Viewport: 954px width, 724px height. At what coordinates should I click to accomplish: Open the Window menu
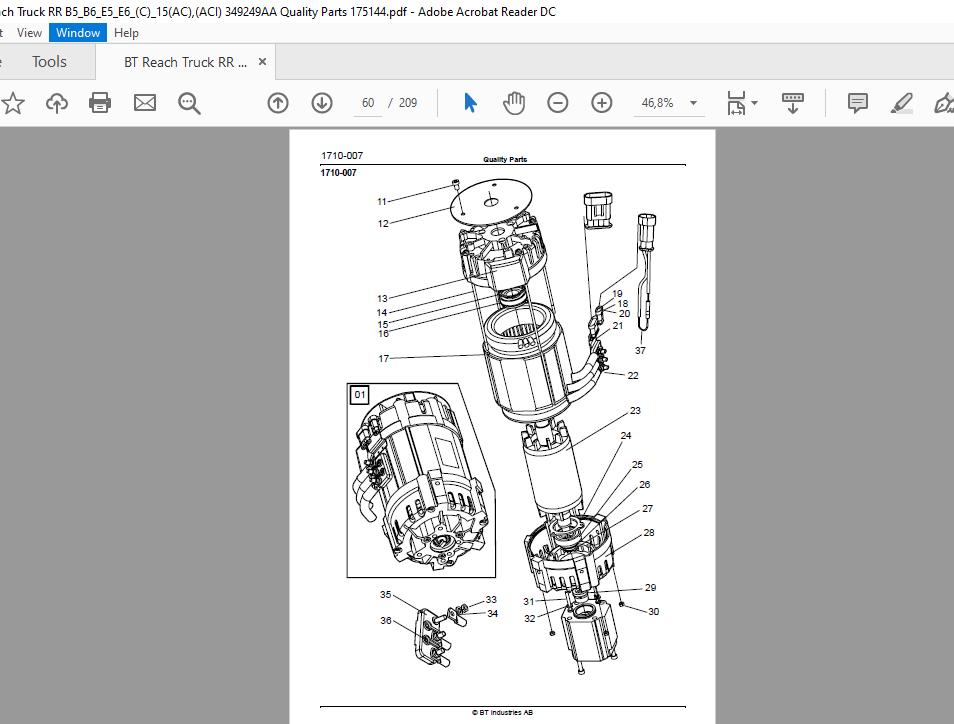[x=78, y=33]
